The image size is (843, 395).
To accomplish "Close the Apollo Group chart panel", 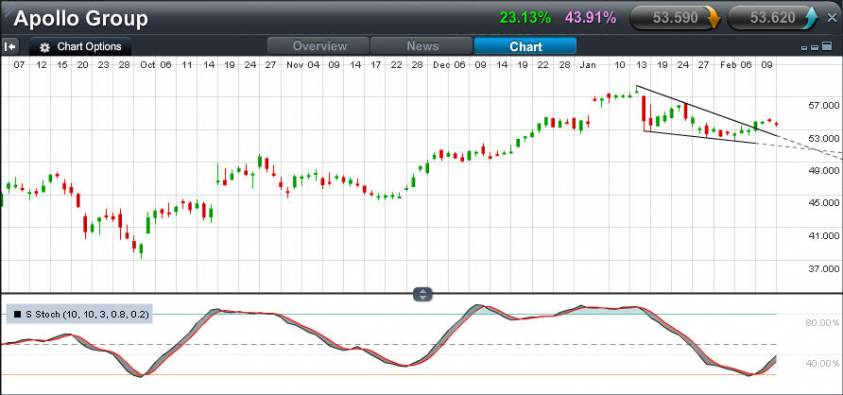I will pyautogui.click(x=831, y=18).
